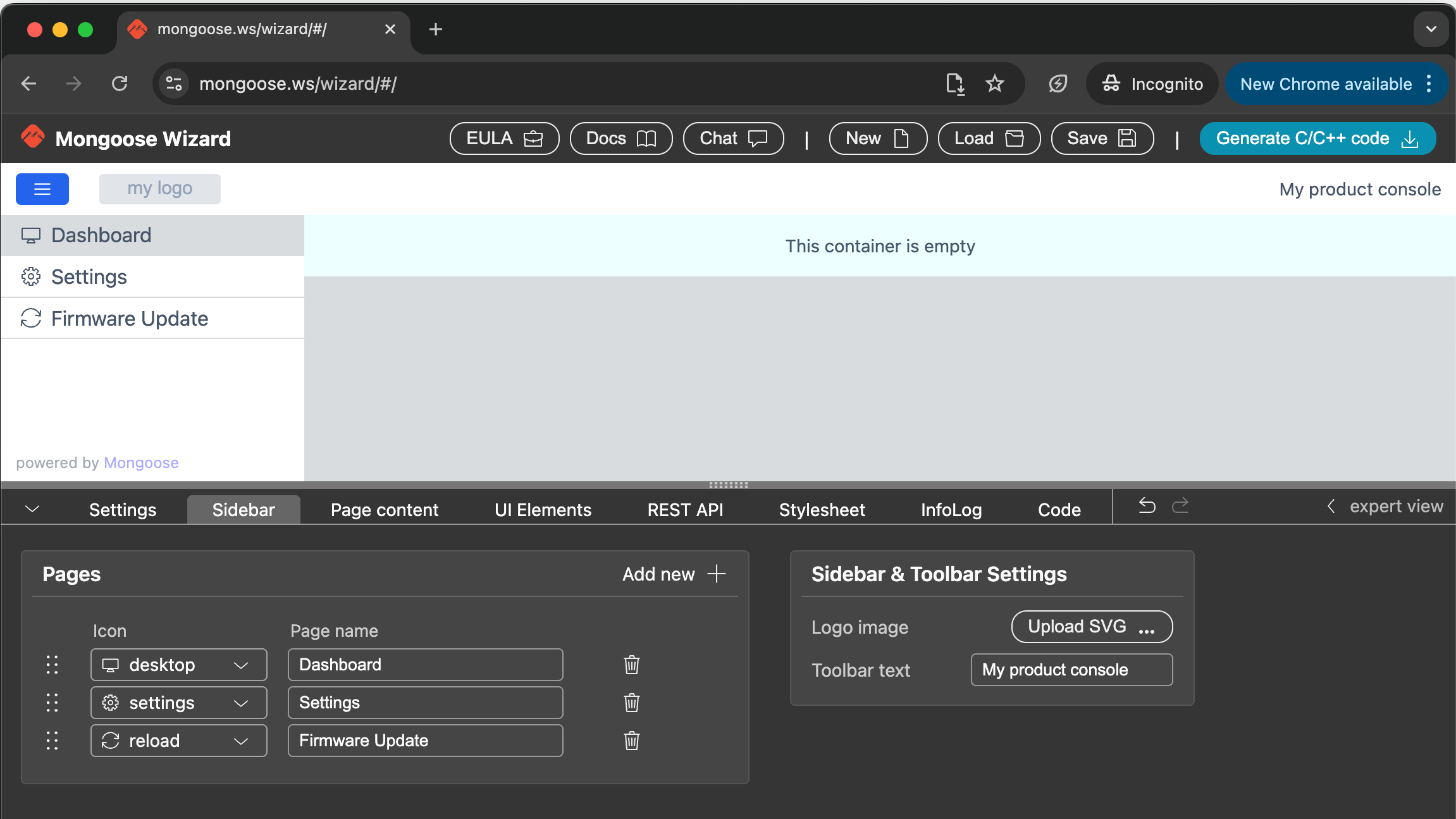The height and width of the screenshot is (819, 1456).
Task: Create a New project
Action: tap(877, 139)
